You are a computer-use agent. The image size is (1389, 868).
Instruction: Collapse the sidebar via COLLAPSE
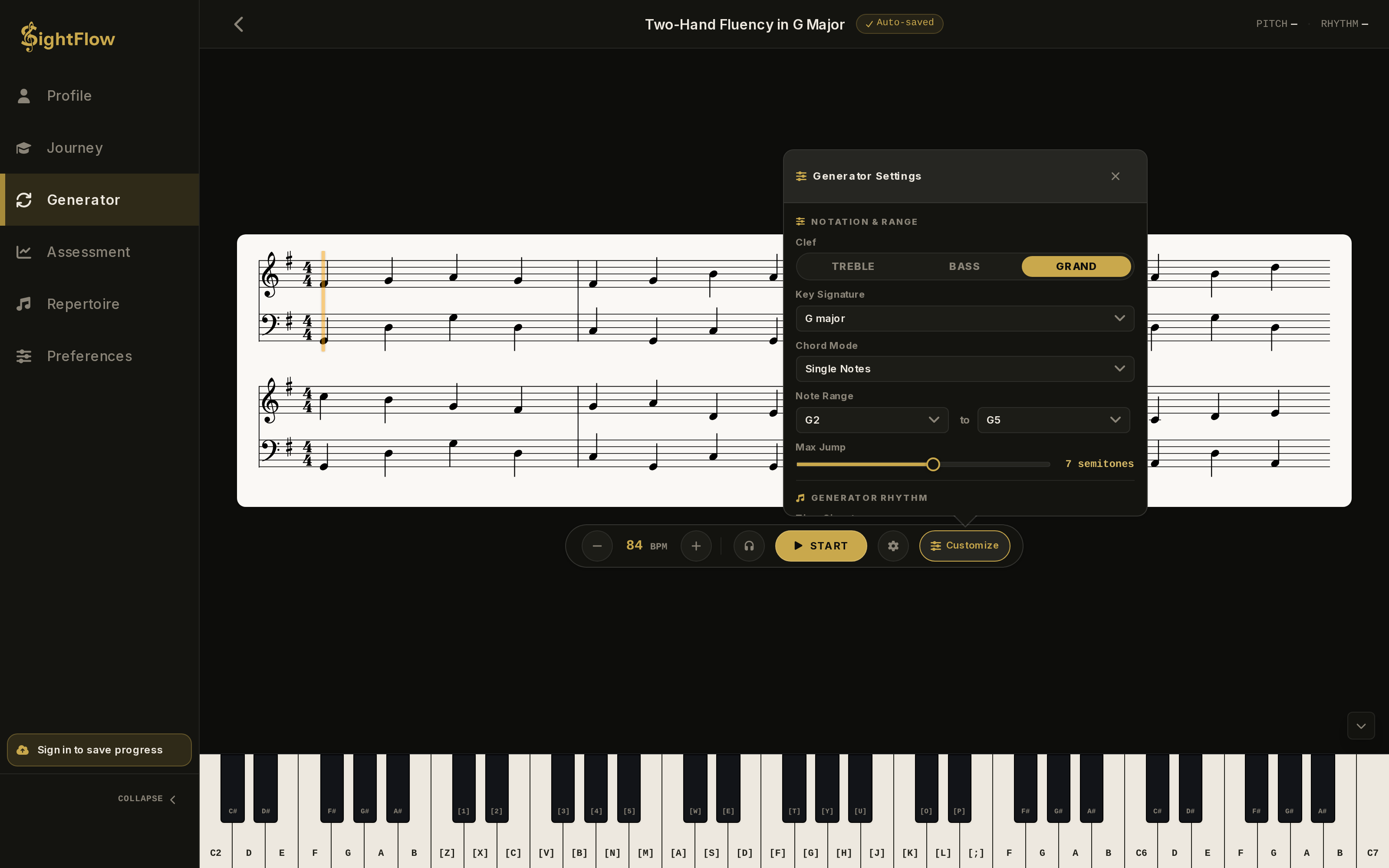coord(147,799)
